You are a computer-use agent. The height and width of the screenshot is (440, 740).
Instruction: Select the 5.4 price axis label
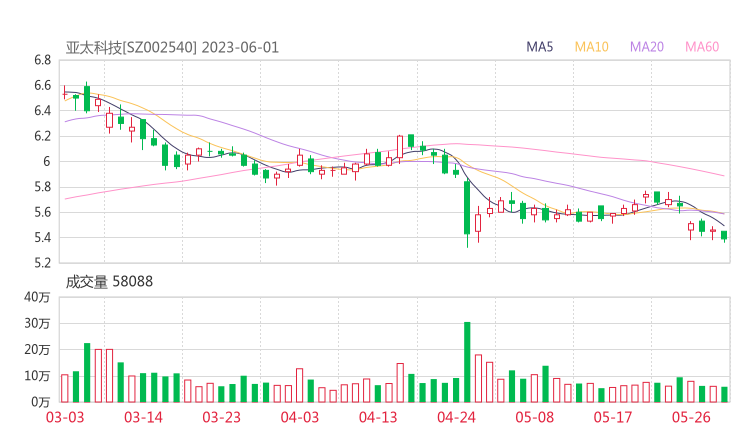[x=42, y=237]
